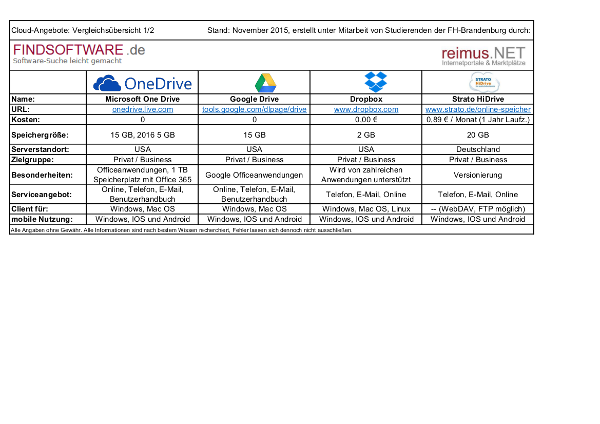Screen dimensions: 600x424
Task: Select the 'Dropbox' name cell
Action: [x=366, y=99]
